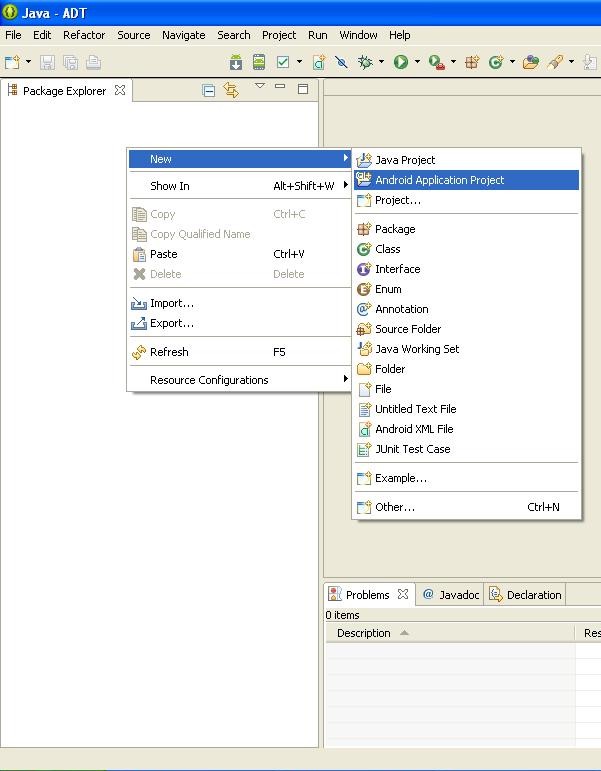Image resolution: width=601 pixels, height=771 pixels.
Task: Switch to the Javadoc tab
Action: tap(451, 594)
